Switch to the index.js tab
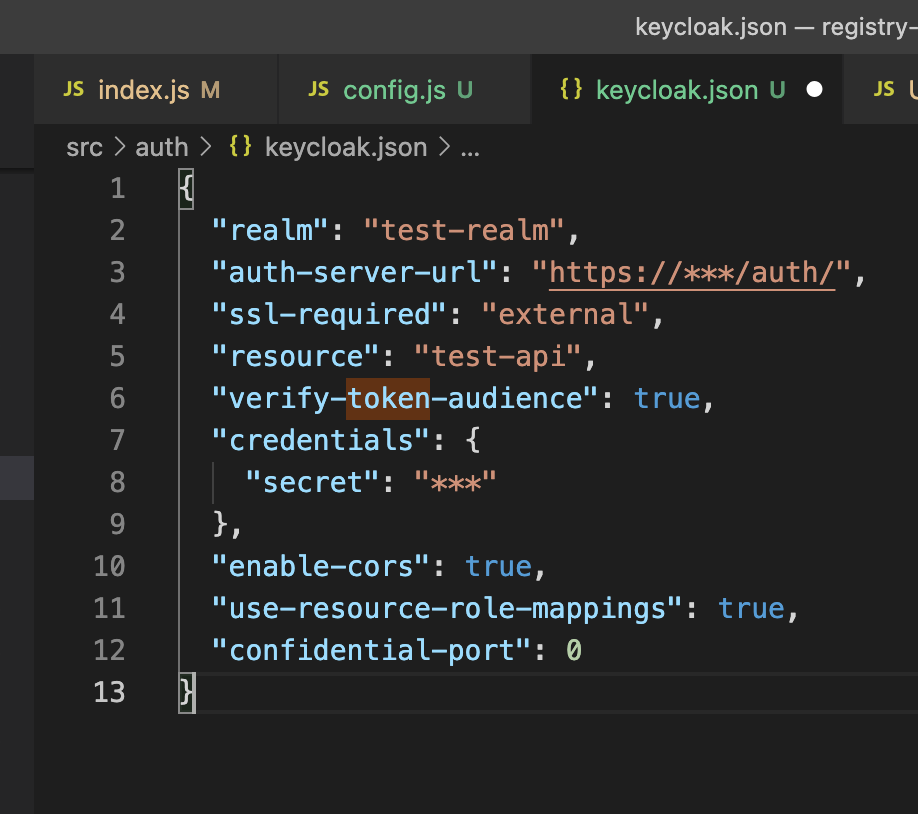Image resolution: width=918 pixels, height=814 pixels. 156,90
